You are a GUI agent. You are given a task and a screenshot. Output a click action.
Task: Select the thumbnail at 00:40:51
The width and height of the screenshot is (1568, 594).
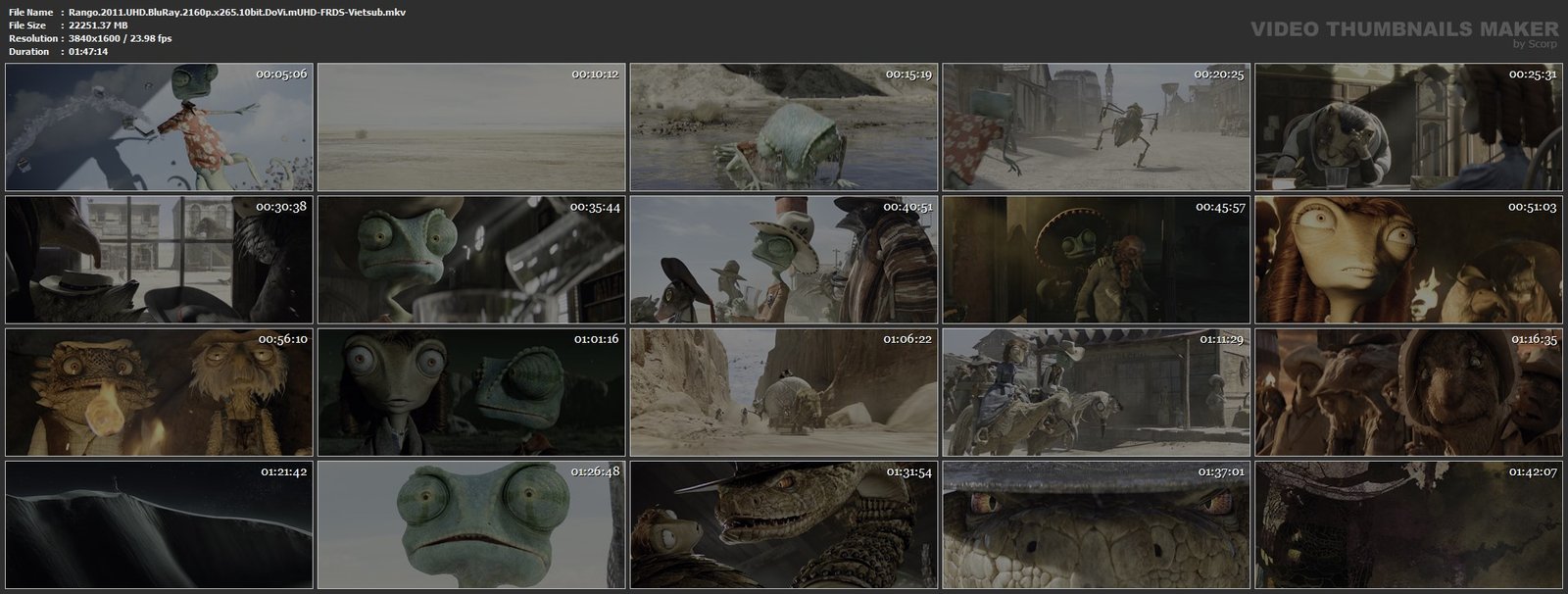[784, 260]
